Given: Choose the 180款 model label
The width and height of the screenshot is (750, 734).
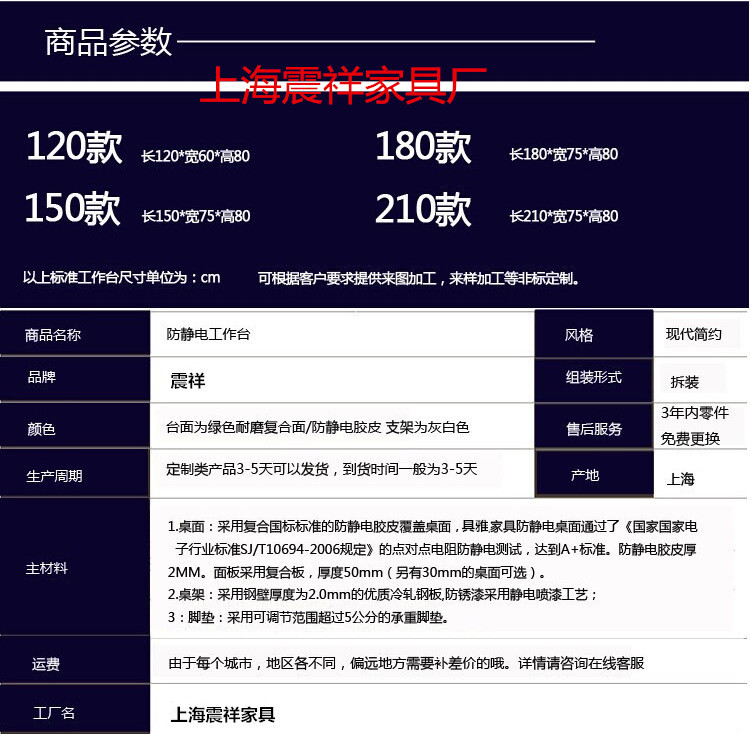Looking at the screenshot, I should point(423,148).
